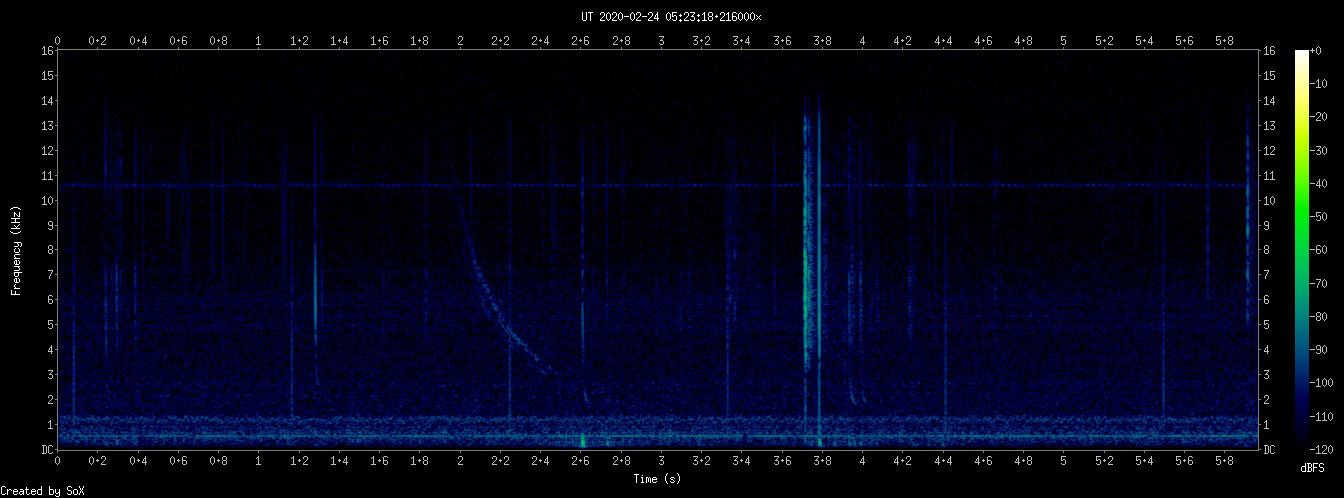Select the 3 second tick on bottom axis

point(661,460)
